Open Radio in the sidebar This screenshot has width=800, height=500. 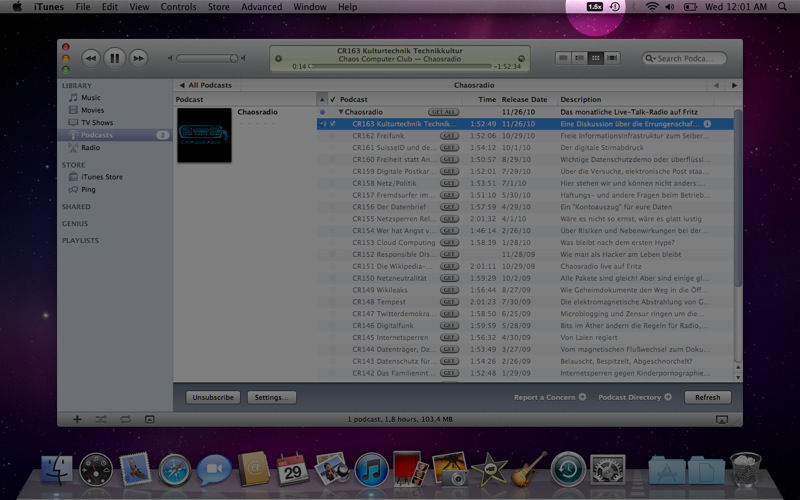click(90, 147)
